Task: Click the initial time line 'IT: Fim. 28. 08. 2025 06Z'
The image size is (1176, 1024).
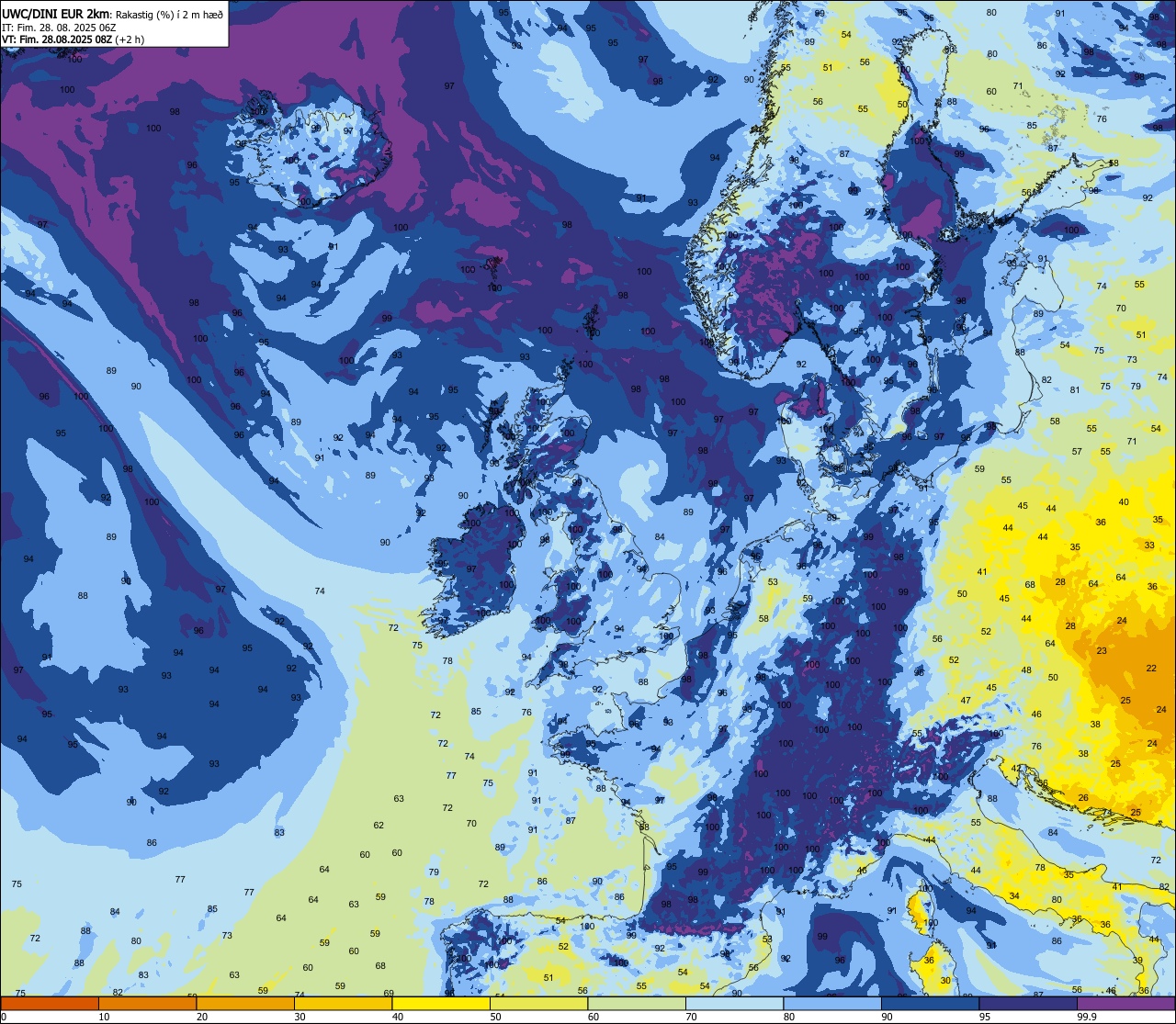Action: pos(57,28)
